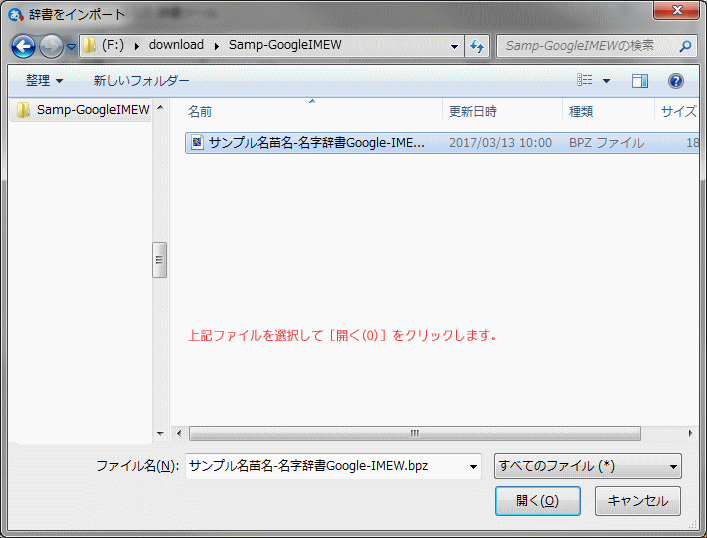This screenshot has width=707, height=538.
Task: Change the view with the view icon
Action: 585,80
